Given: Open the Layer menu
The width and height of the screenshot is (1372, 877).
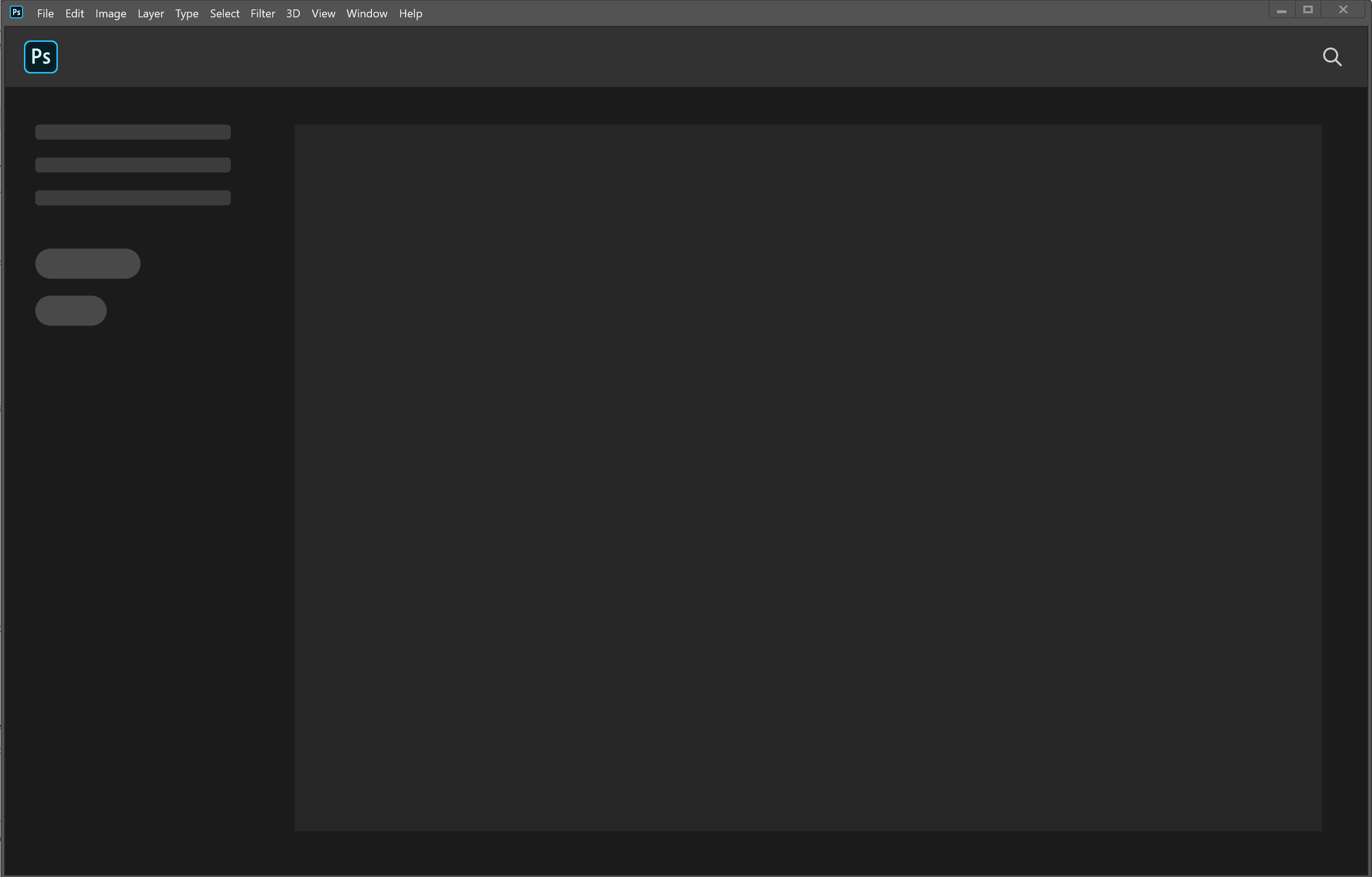Looking at the screenshot, I should click(x=150, y=14).
